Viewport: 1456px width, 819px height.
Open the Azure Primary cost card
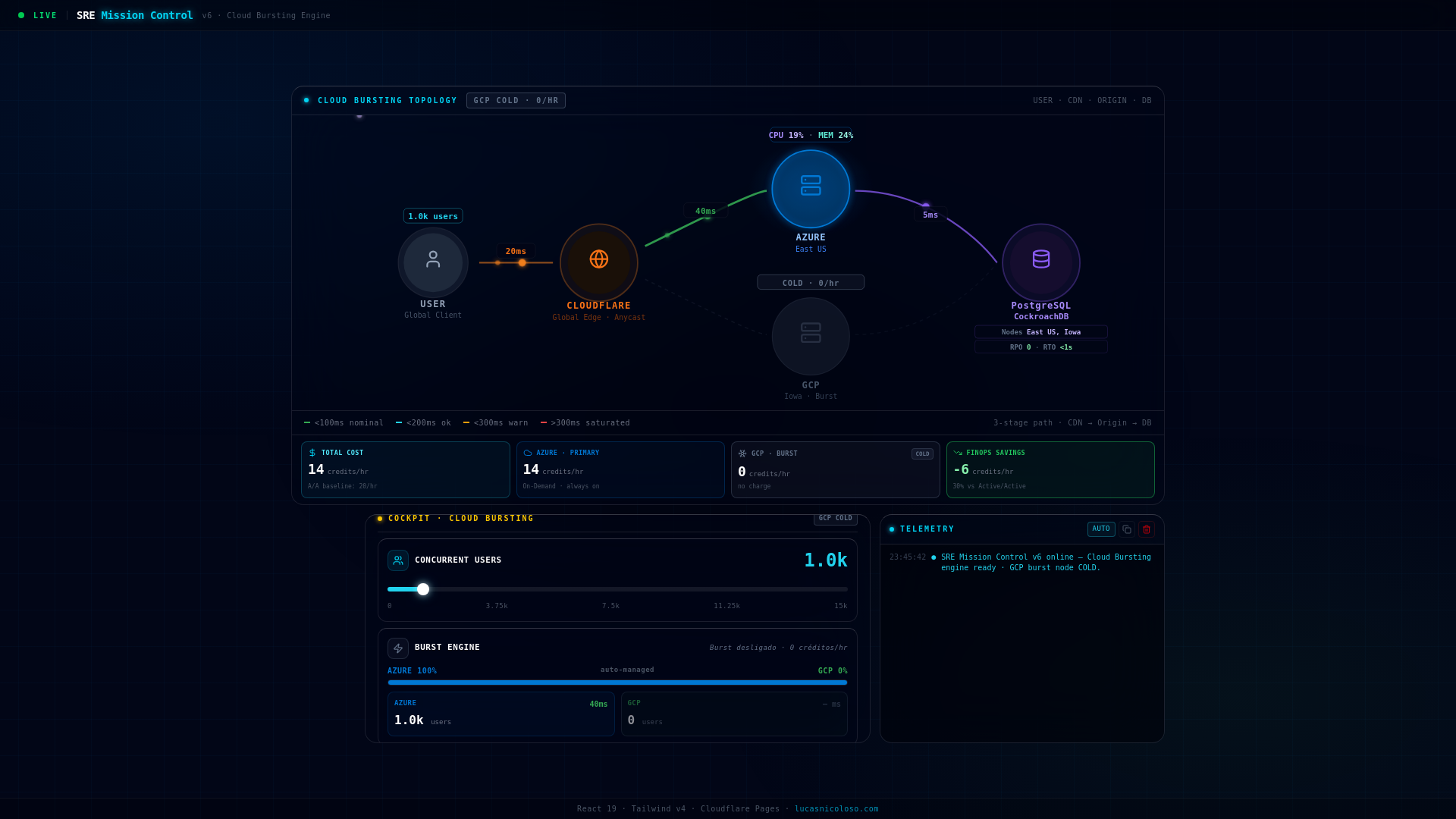tap(620, 470)
